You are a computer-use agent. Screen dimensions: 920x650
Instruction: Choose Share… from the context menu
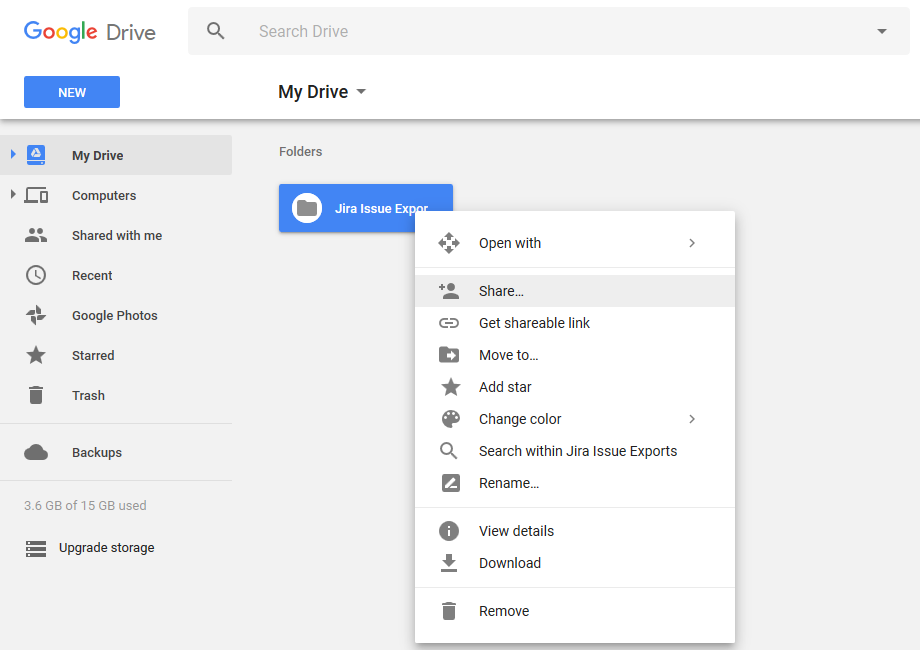(x=501, y=291)
